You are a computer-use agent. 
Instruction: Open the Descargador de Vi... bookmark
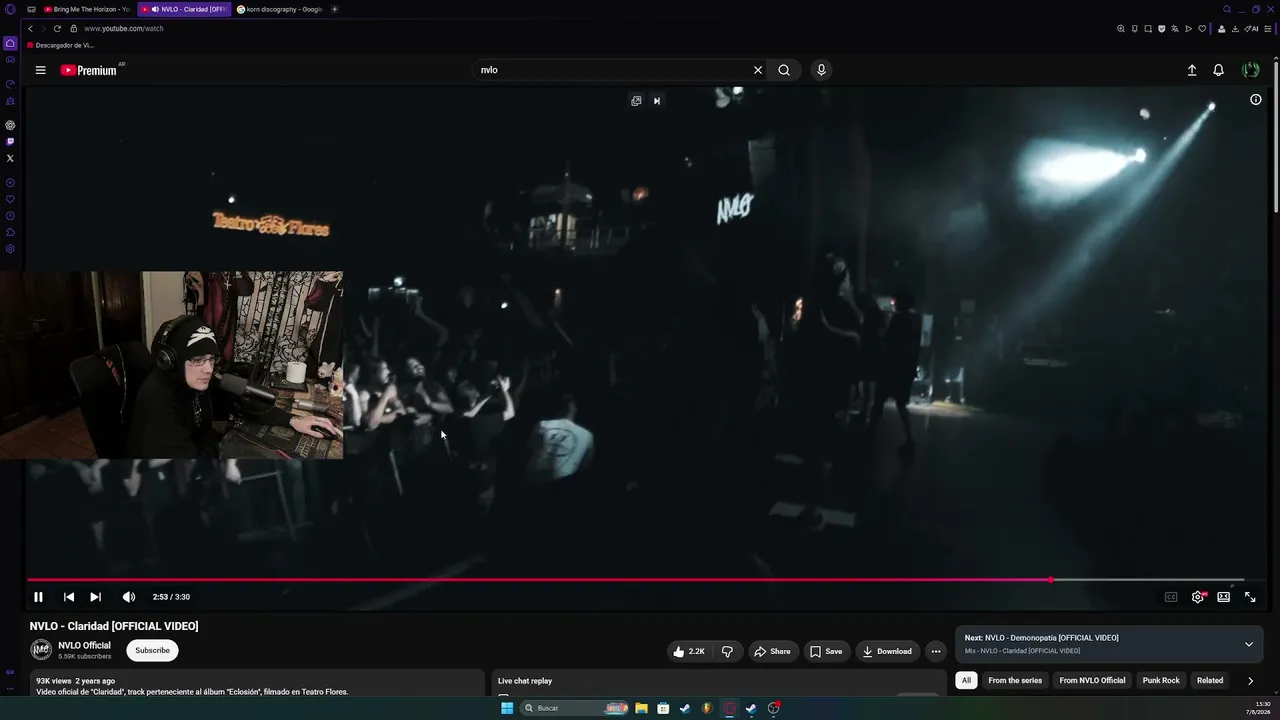click(61, 45)
